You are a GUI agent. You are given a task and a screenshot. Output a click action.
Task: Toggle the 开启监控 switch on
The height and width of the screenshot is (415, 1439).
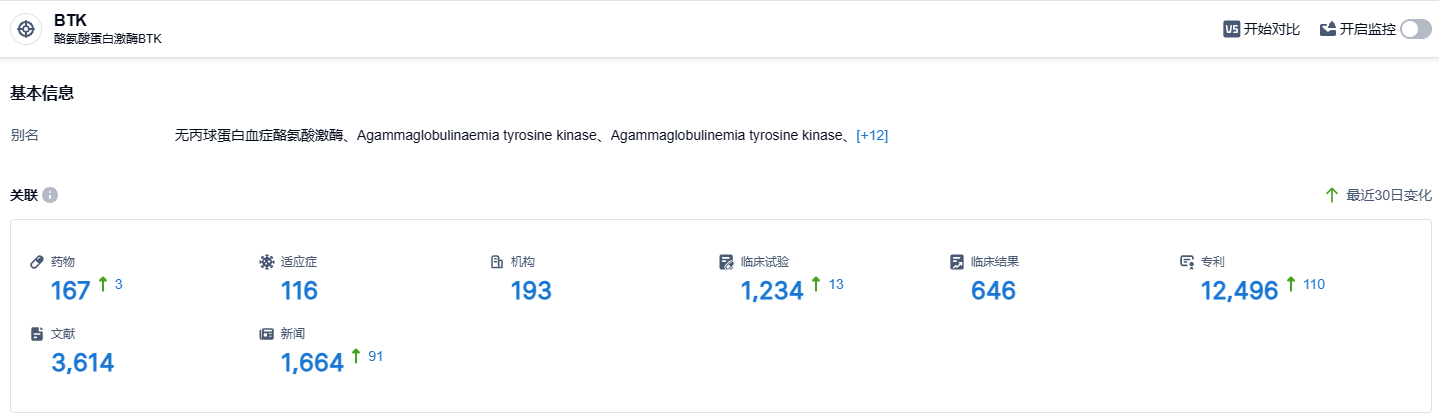pos(1416,29)
